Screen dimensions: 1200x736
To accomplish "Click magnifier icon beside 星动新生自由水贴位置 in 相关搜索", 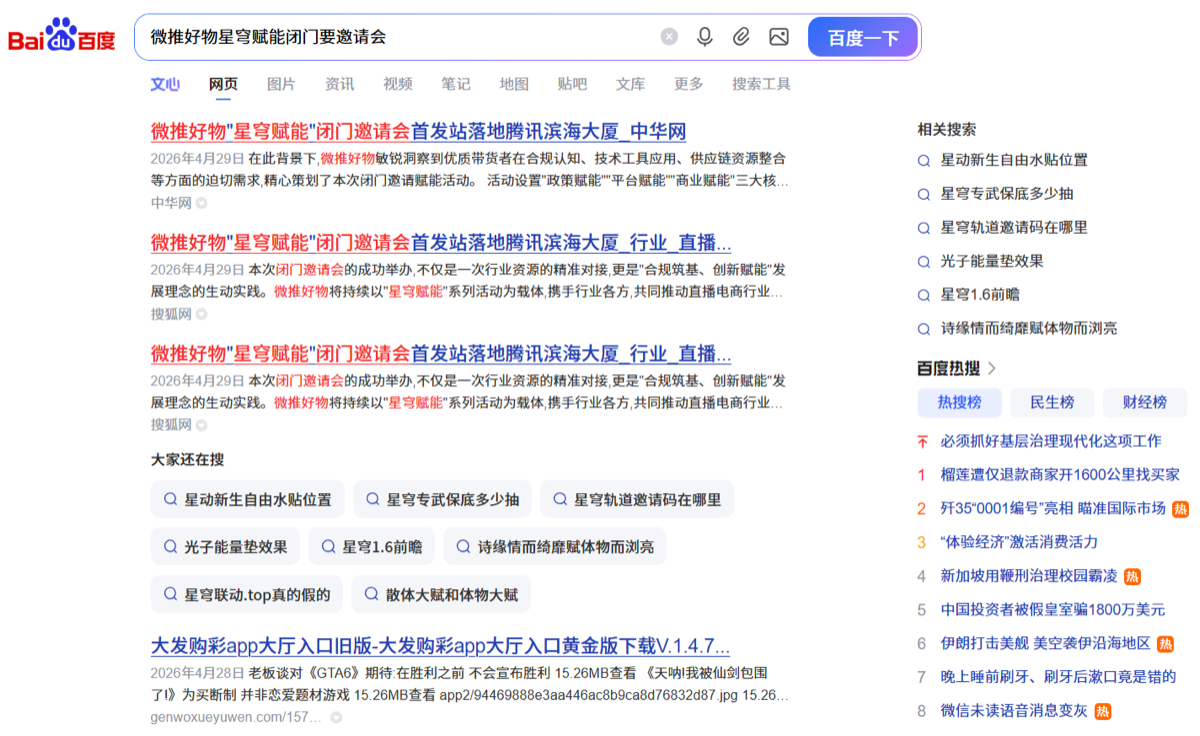I will pos(924,160).
